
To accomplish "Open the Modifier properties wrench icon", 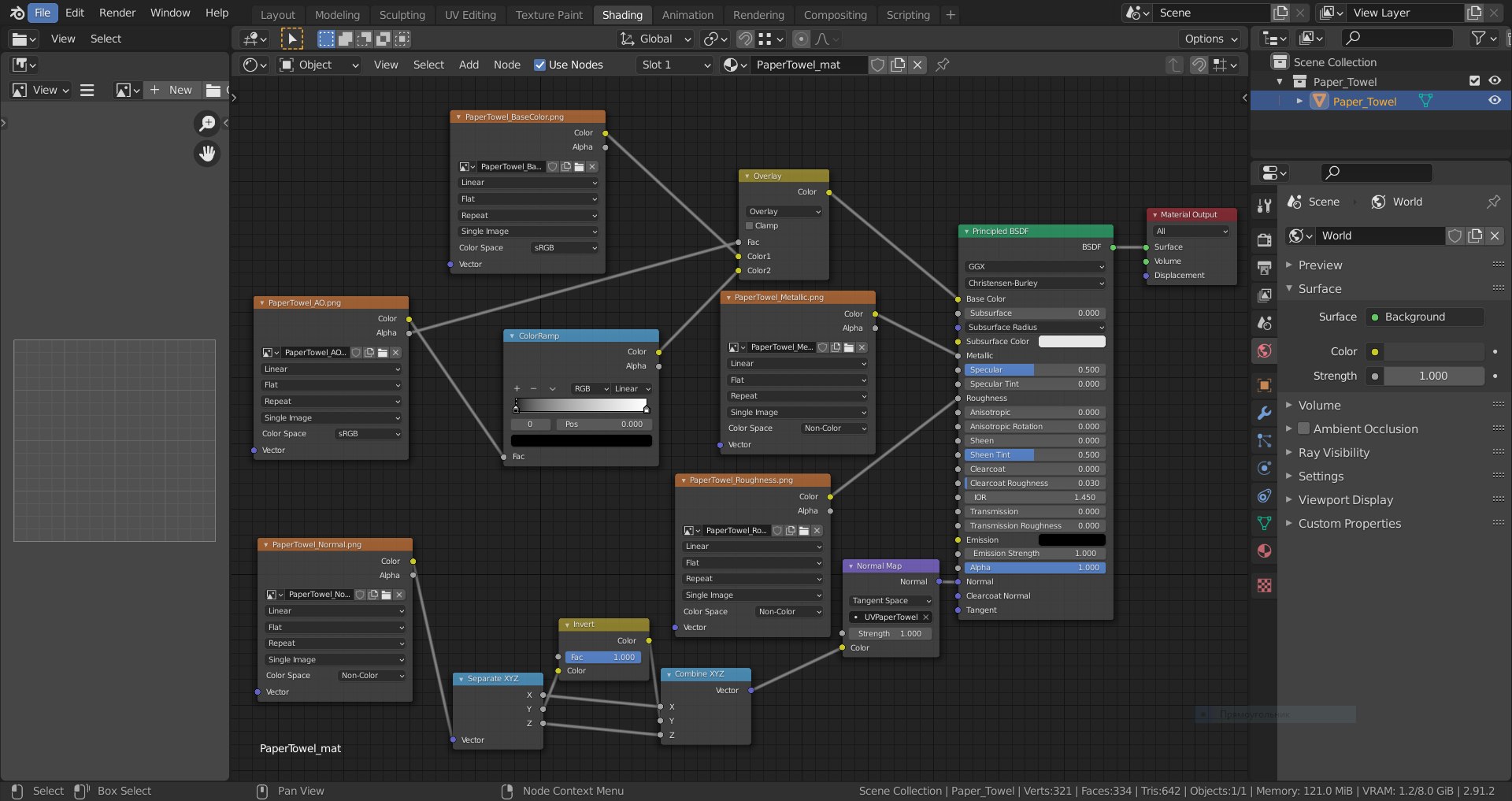I will pos(1264,413).
